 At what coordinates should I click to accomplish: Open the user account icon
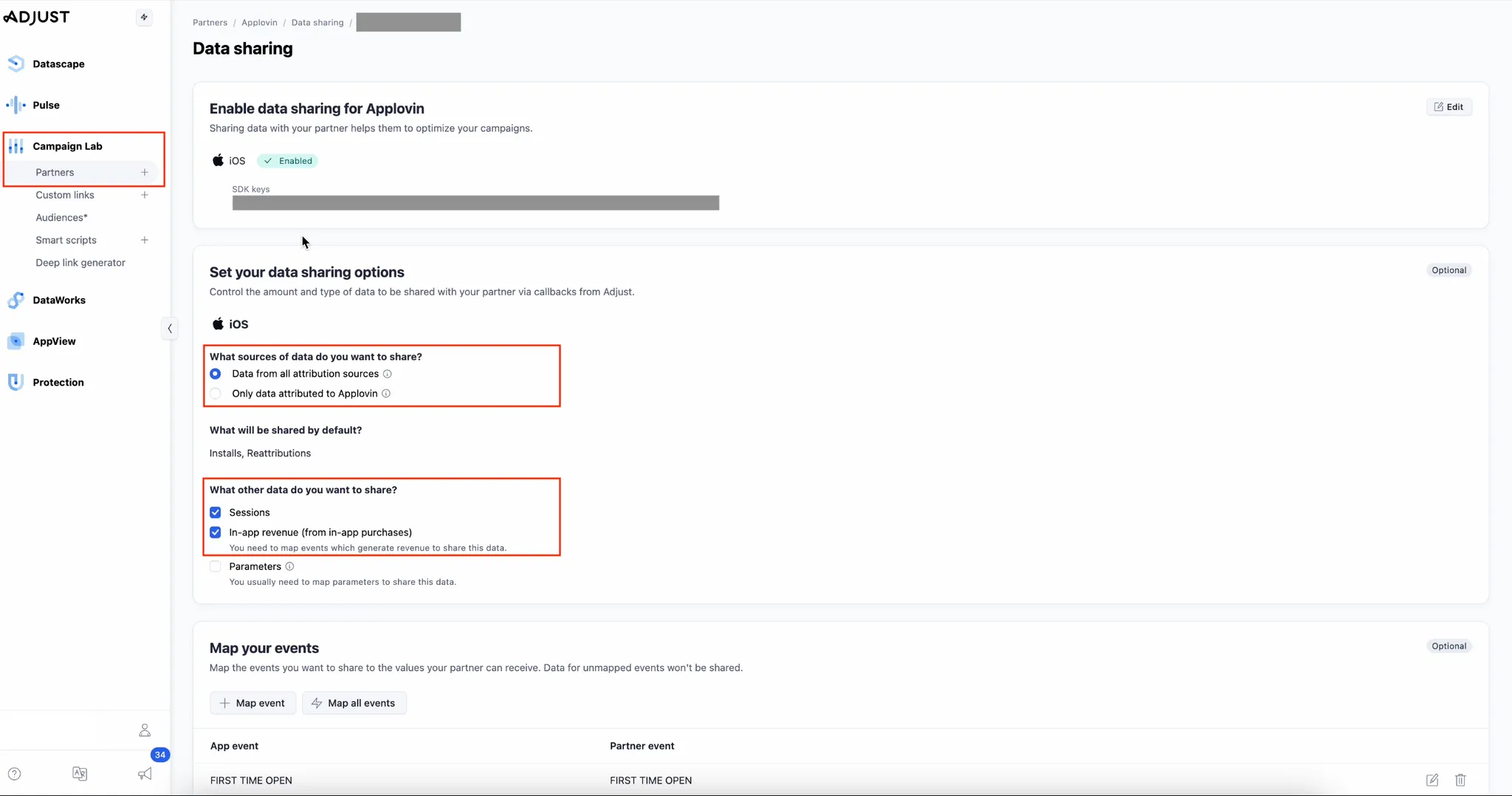[x=145, y=730]
